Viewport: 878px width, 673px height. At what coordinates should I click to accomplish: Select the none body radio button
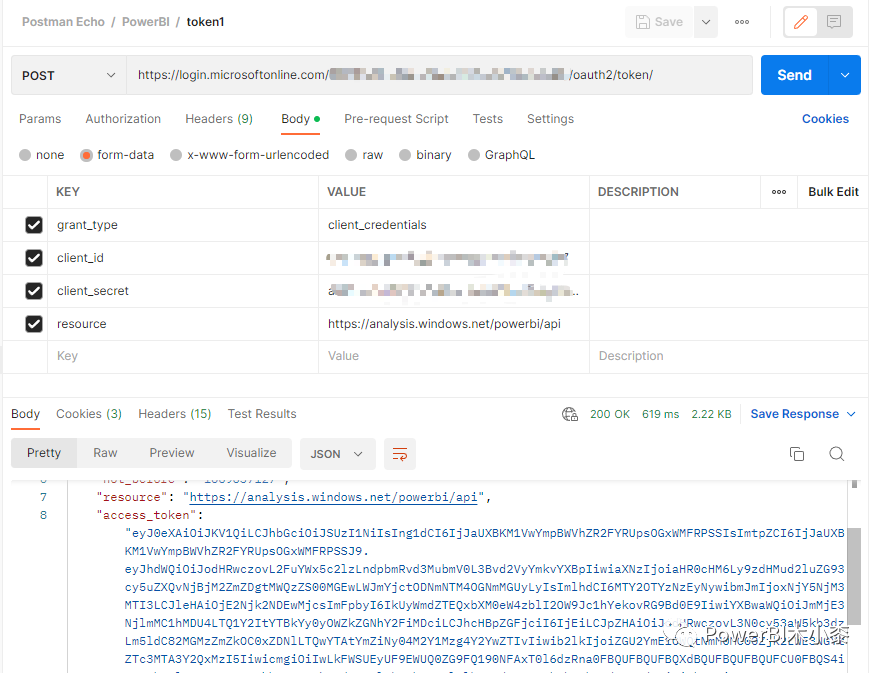25,155
